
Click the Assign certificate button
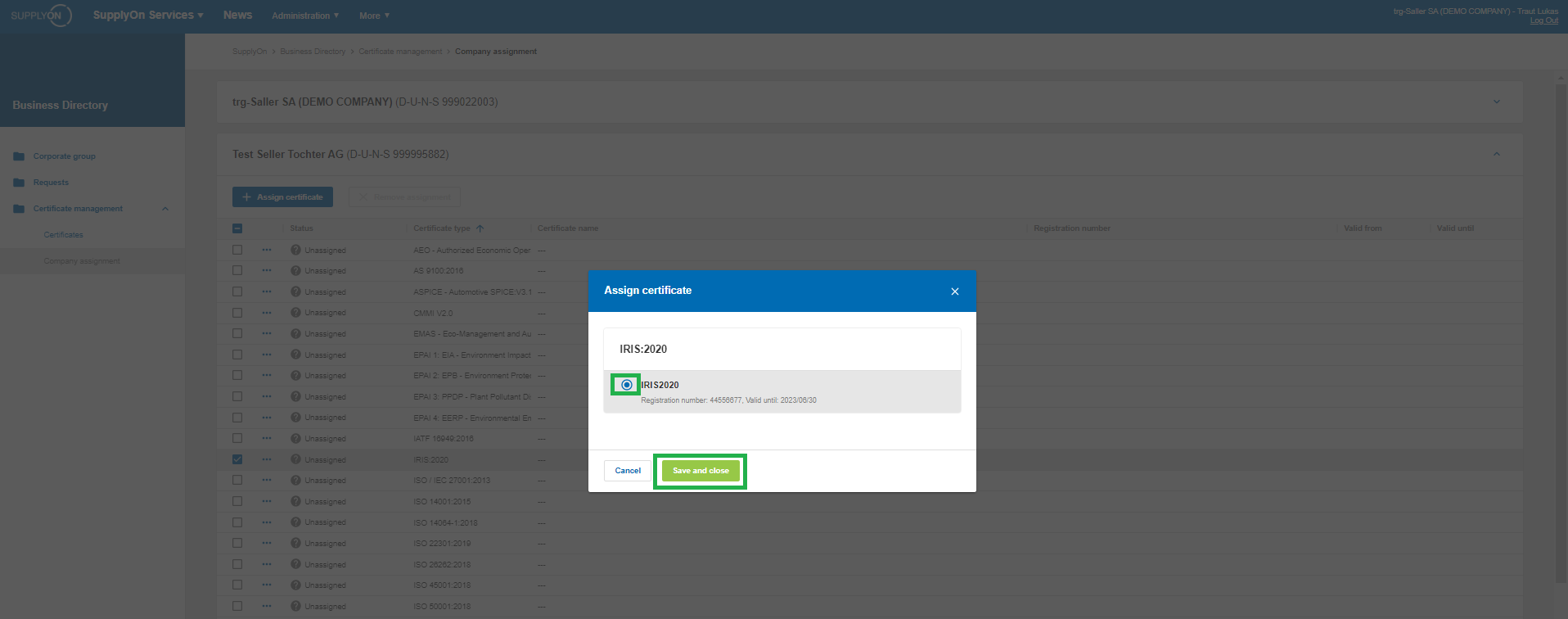(x=282, y=197)
